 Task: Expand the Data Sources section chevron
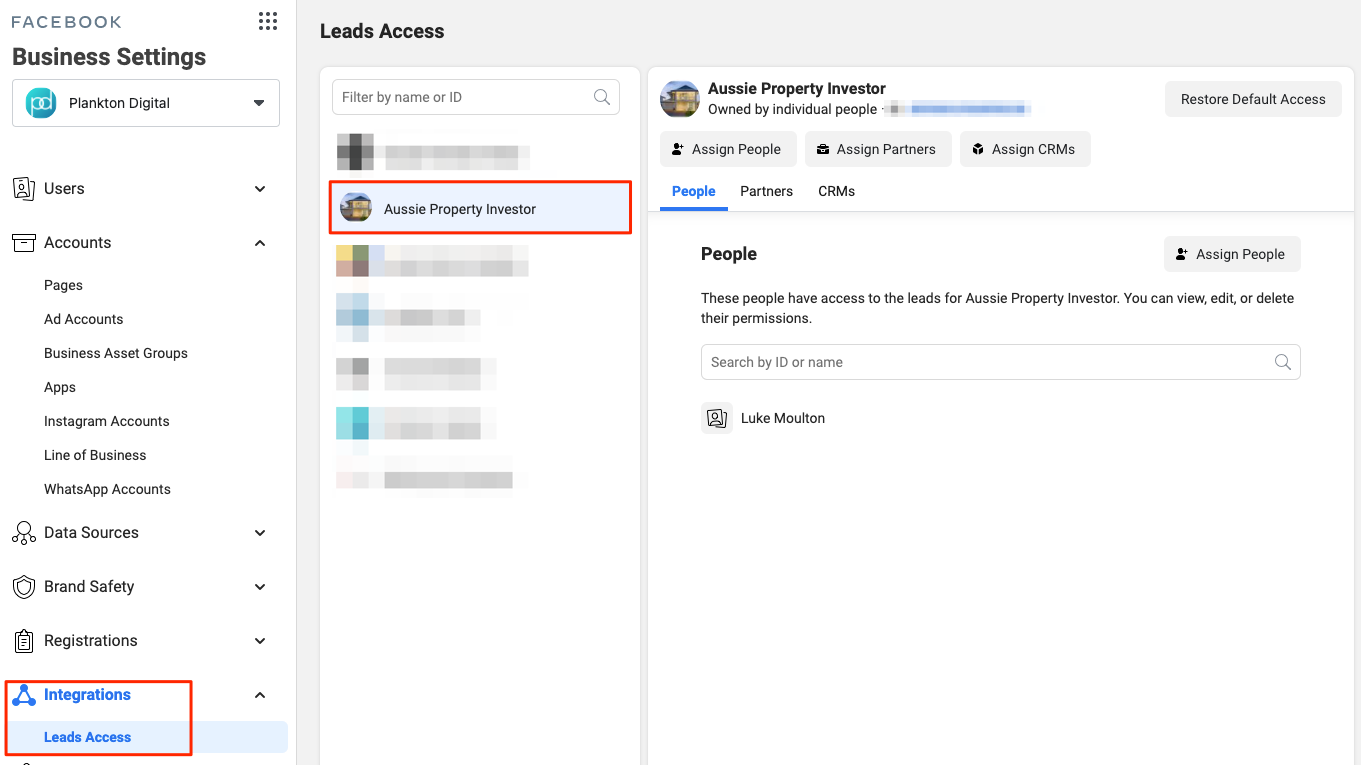(x=260, y=533)
